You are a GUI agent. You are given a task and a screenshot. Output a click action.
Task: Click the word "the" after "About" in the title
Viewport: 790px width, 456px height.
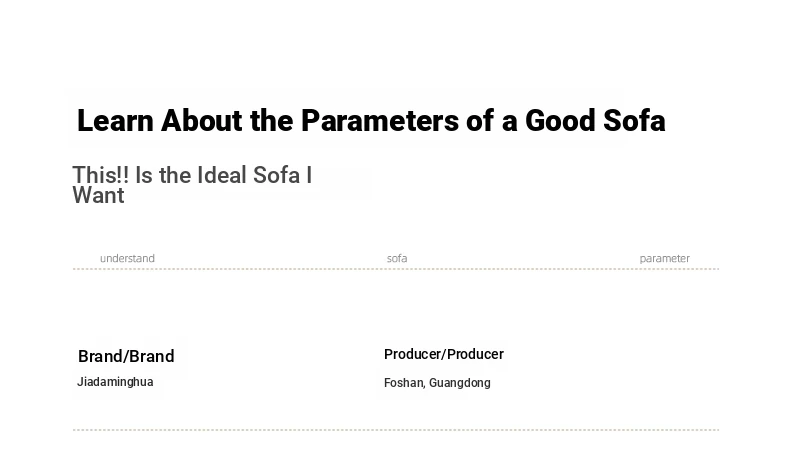[x=272, y=121]
